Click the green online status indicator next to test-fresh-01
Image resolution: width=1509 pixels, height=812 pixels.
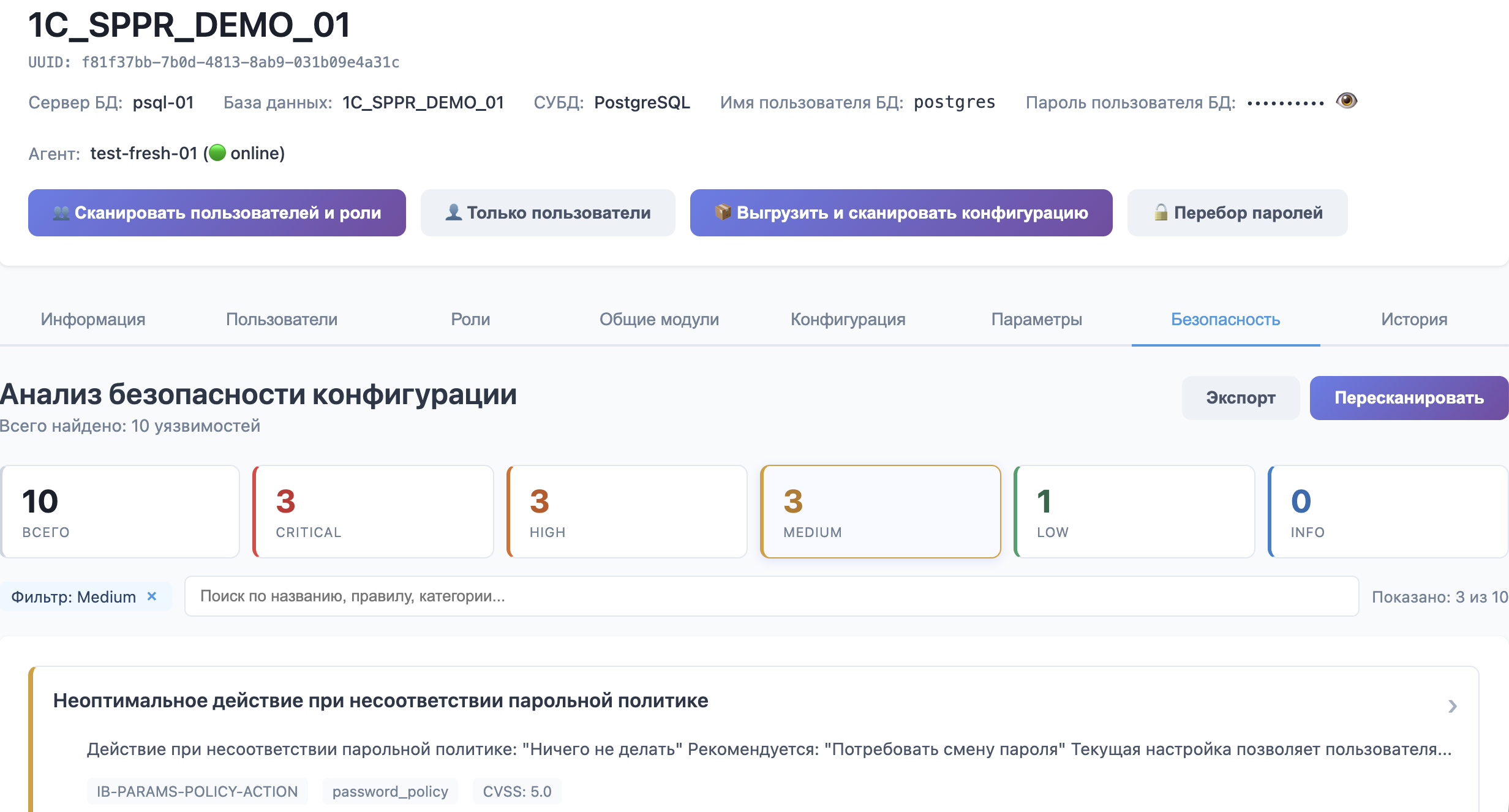point(219,153)
